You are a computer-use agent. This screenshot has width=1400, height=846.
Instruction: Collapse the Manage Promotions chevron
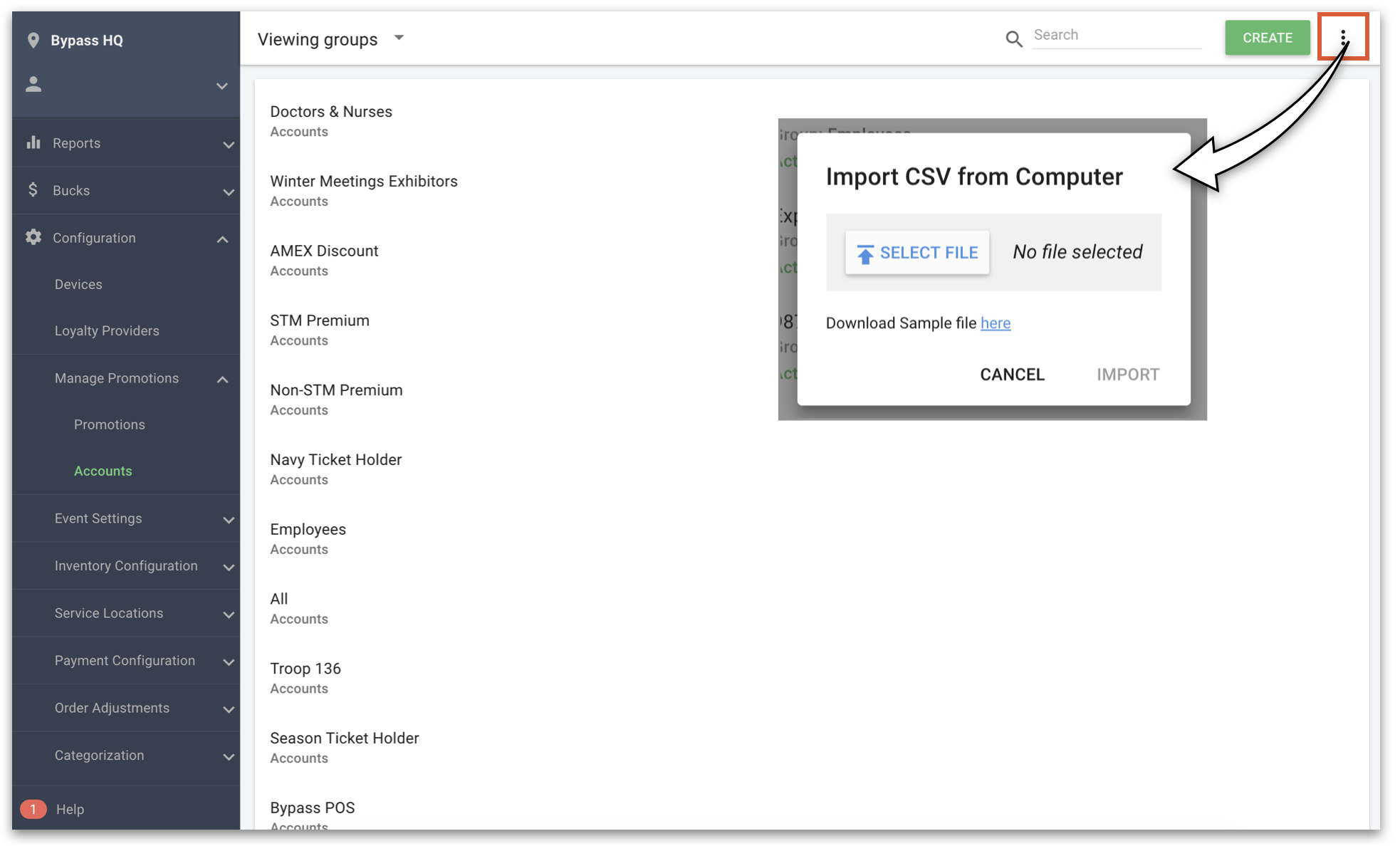(222, 380)
